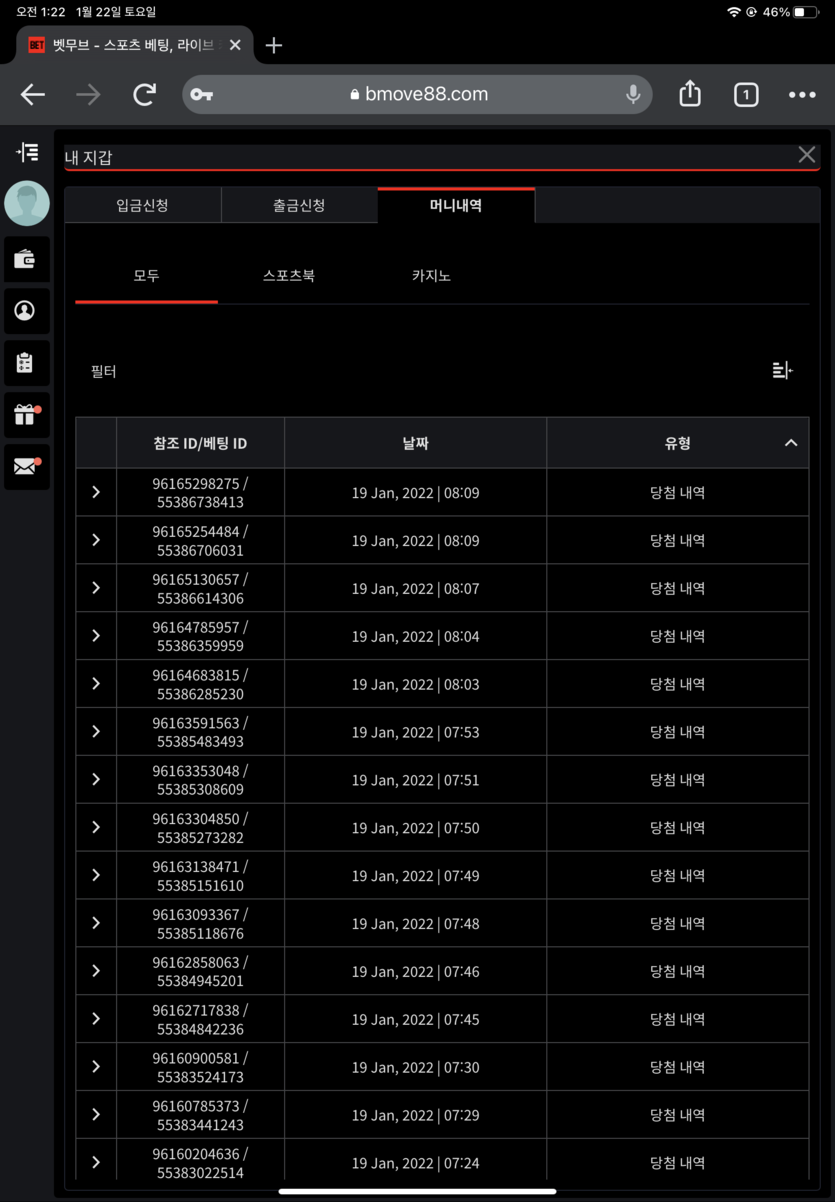Open the user avatar profile
This screenshot has height=1202, width=835.
coord(27,204)
